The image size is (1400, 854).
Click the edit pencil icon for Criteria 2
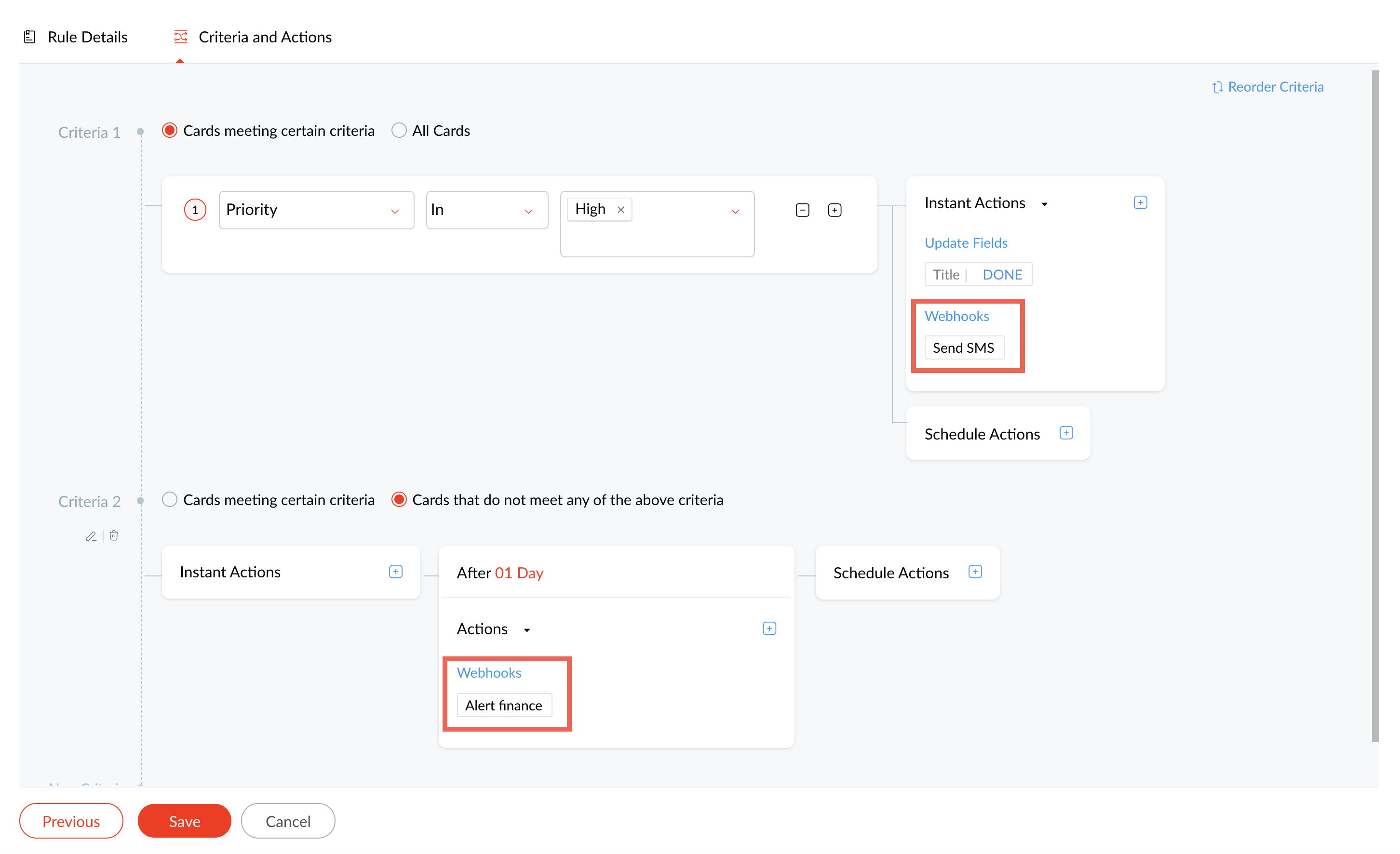click(x=91, y=536)
